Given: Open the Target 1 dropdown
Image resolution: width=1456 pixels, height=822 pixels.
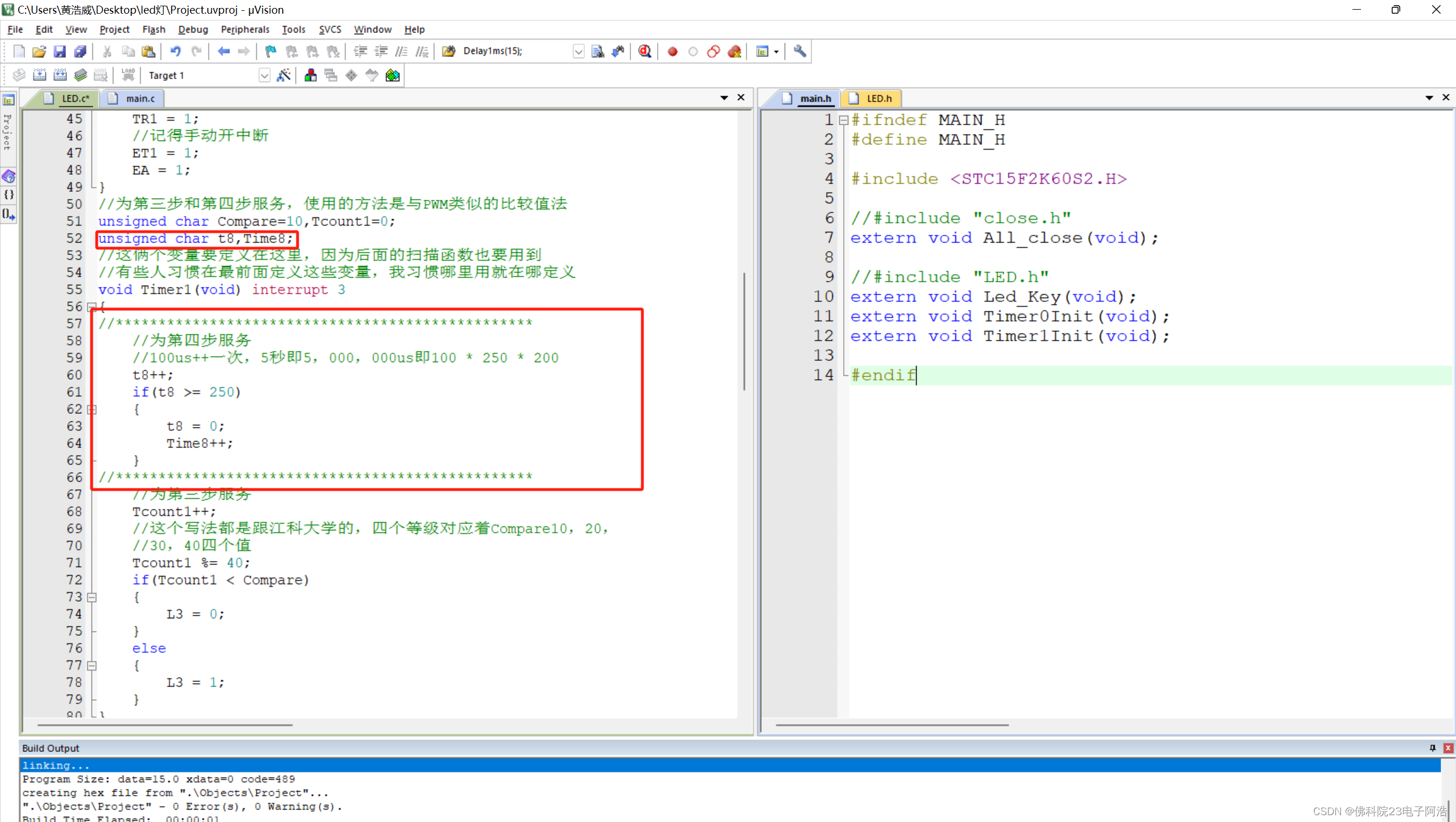Looking at the screenshot, I should click(264, 75).
